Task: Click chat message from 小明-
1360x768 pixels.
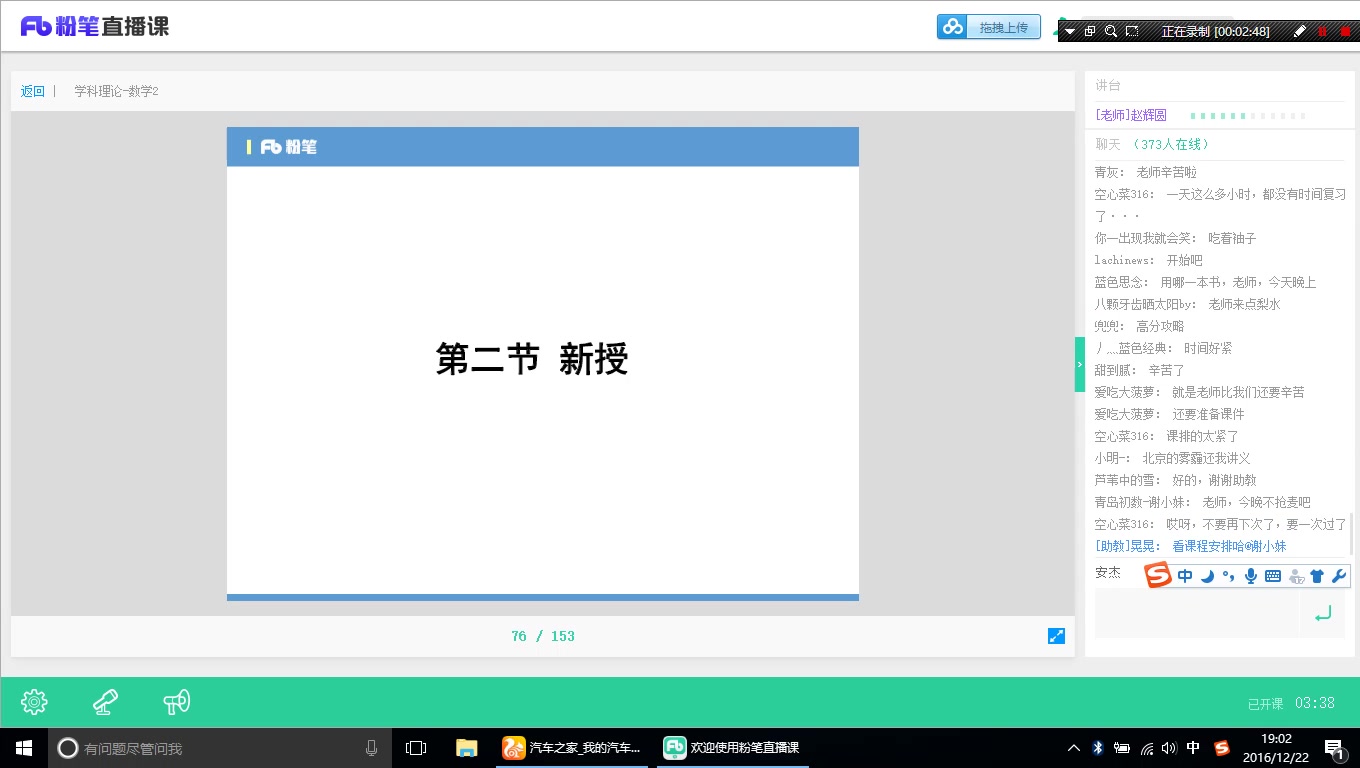Action: click(1173, 458)
